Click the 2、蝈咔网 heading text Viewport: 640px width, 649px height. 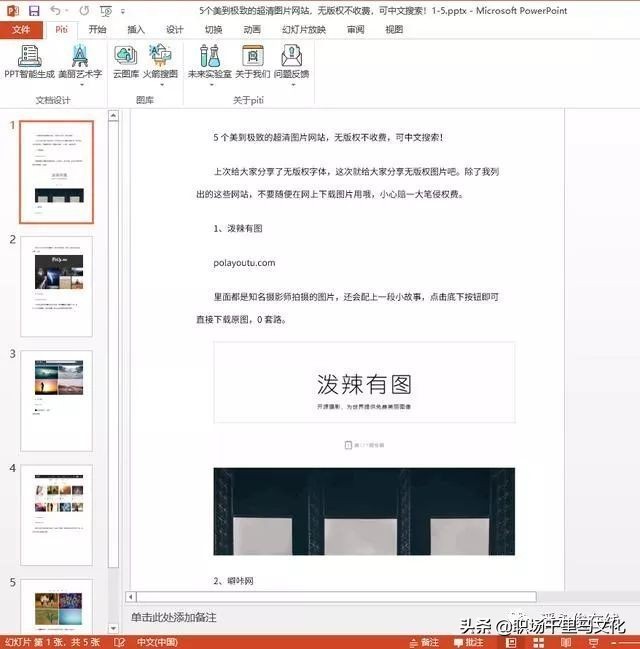point(233,581)
